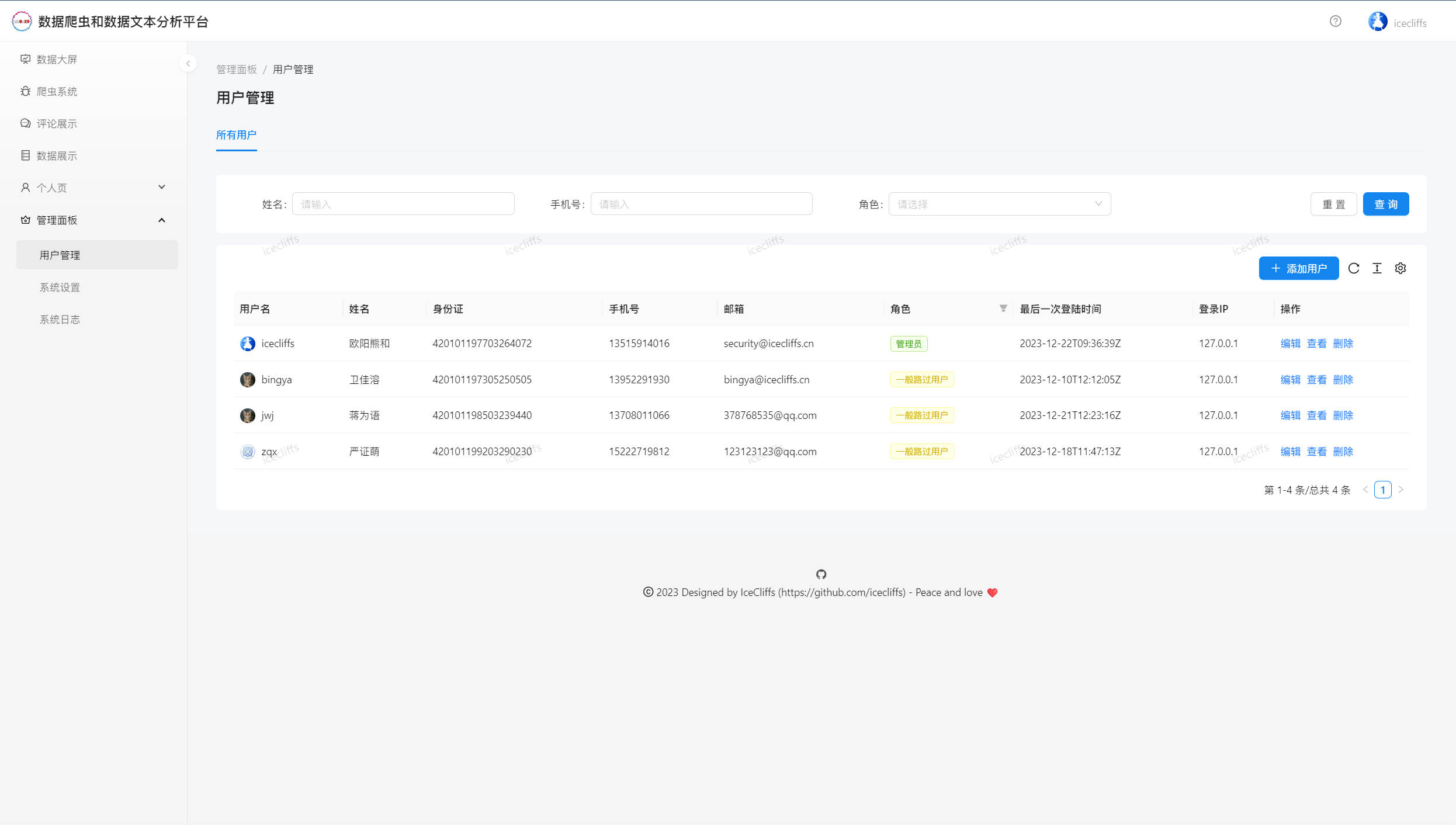Go to 爬虫系统 menu item
Screen dimensions: 1456x825
[57, 92]
